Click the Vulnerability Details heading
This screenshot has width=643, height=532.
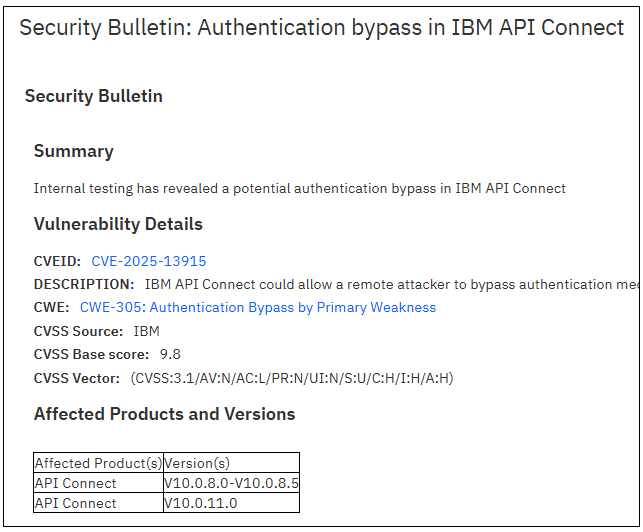click(118, 224)
